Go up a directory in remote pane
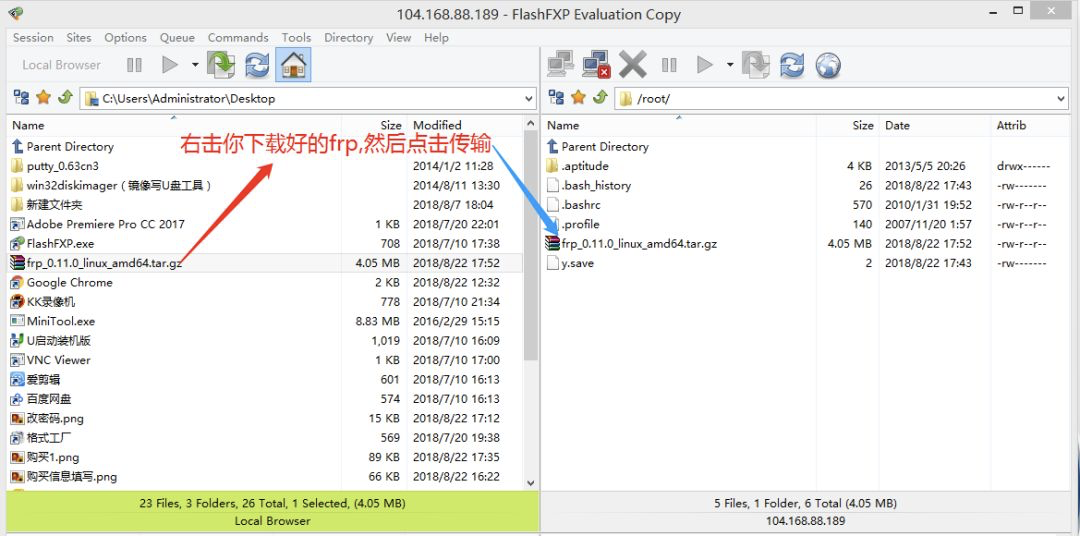The height and width of the screenshot is (536, 1080). click(x=601, y=98)
